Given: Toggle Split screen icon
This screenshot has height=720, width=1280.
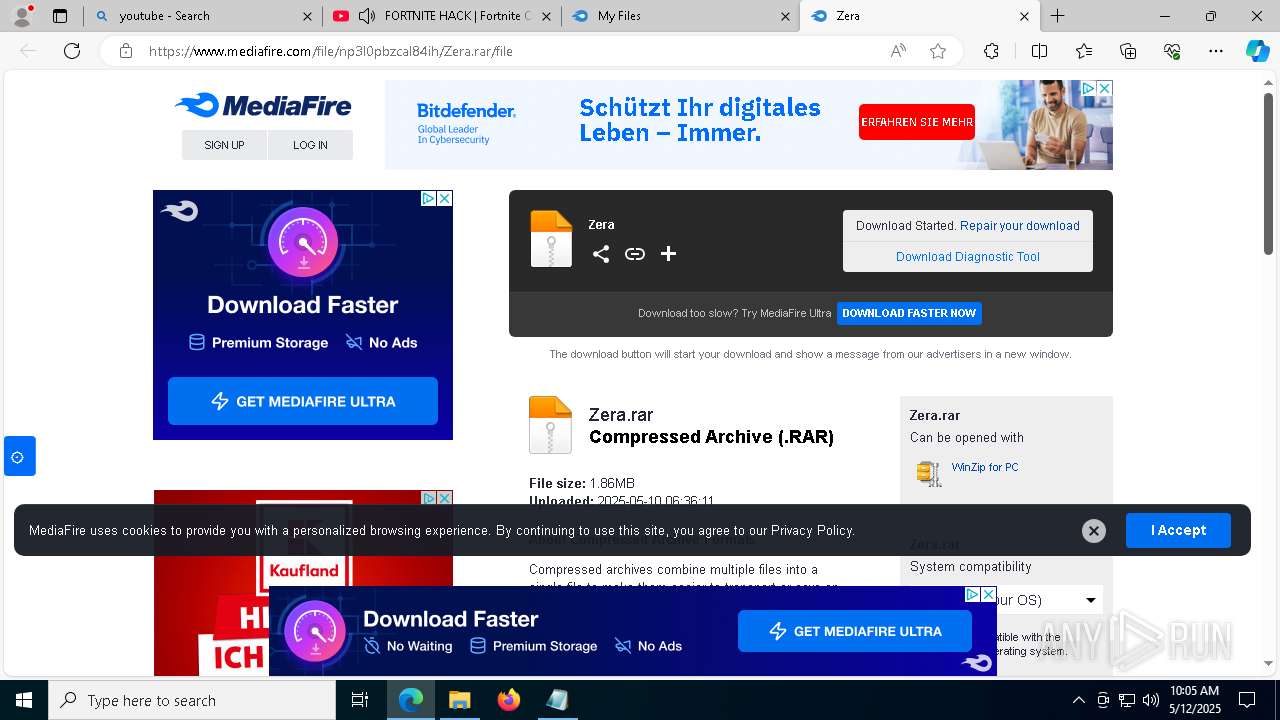Looking at the screenshot, I should click(x=1039, y=51).
